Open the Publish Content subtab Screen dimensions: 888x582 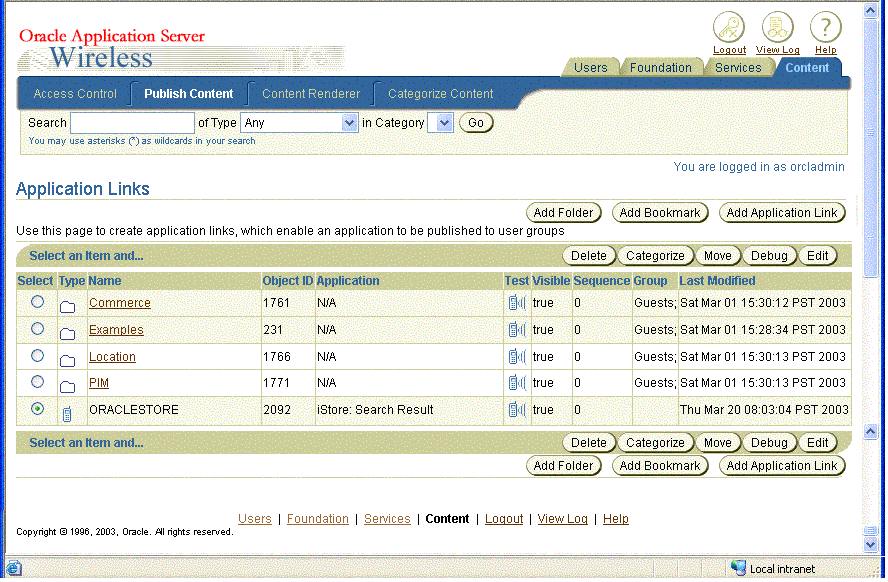189,94
